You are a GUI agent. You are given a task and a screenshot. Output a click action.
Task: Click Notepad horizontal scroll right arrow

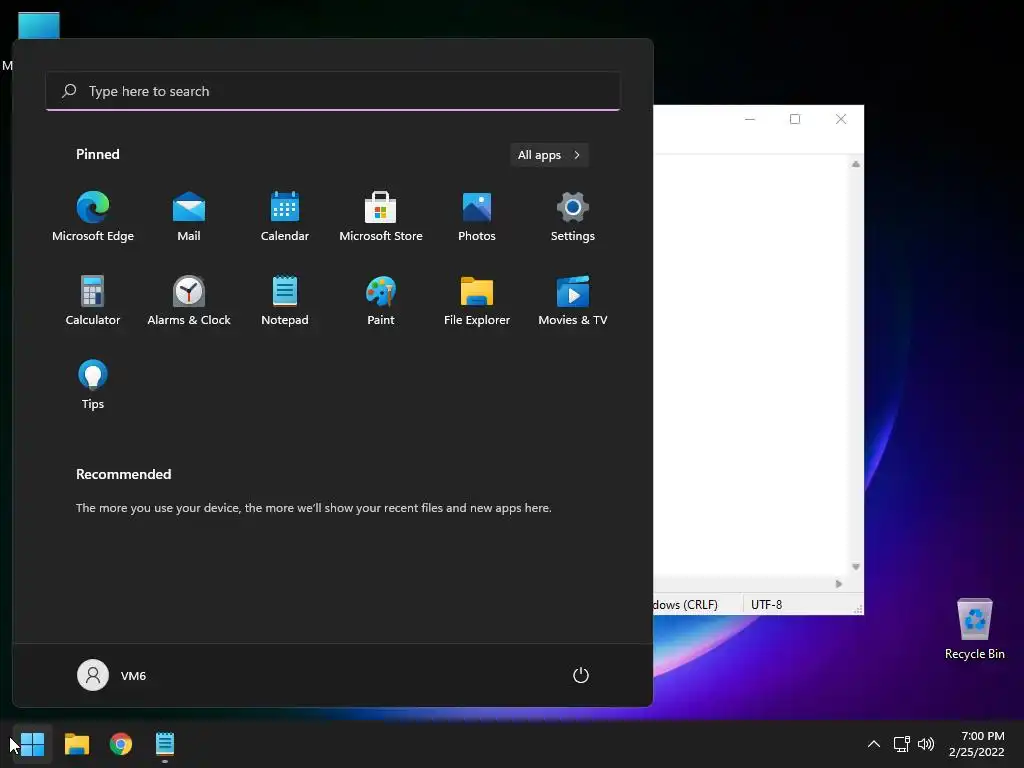(x=839, y=584)
